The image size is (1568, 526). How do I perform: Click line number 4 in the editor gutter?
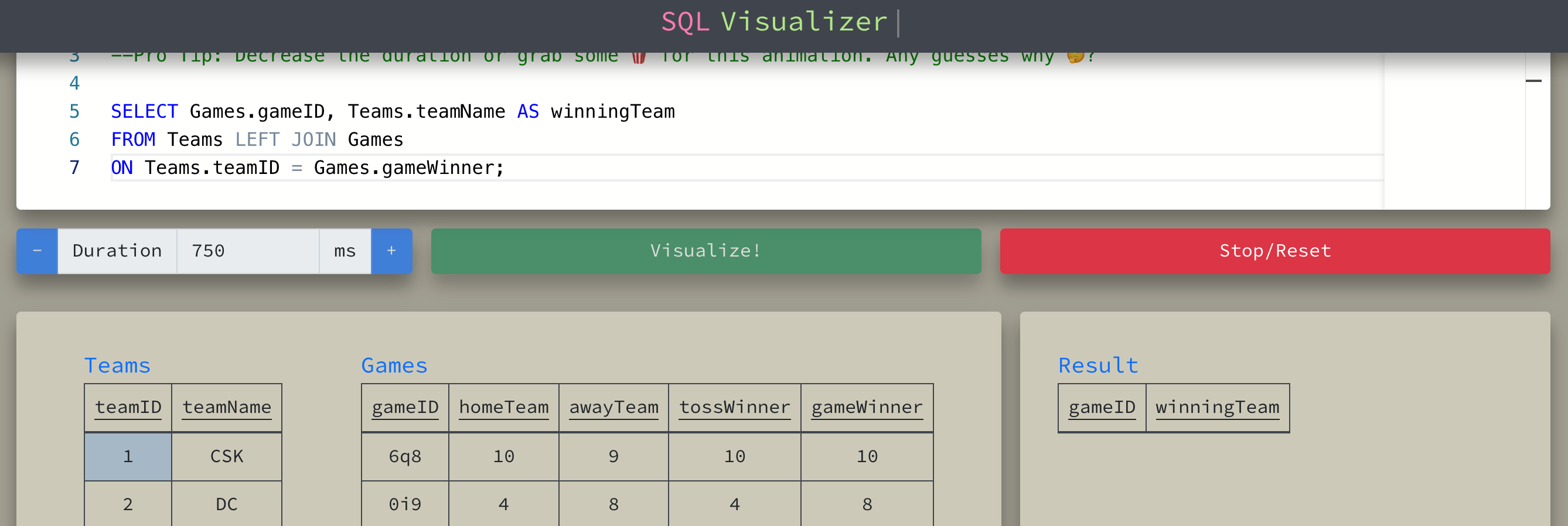click(74, 83)
